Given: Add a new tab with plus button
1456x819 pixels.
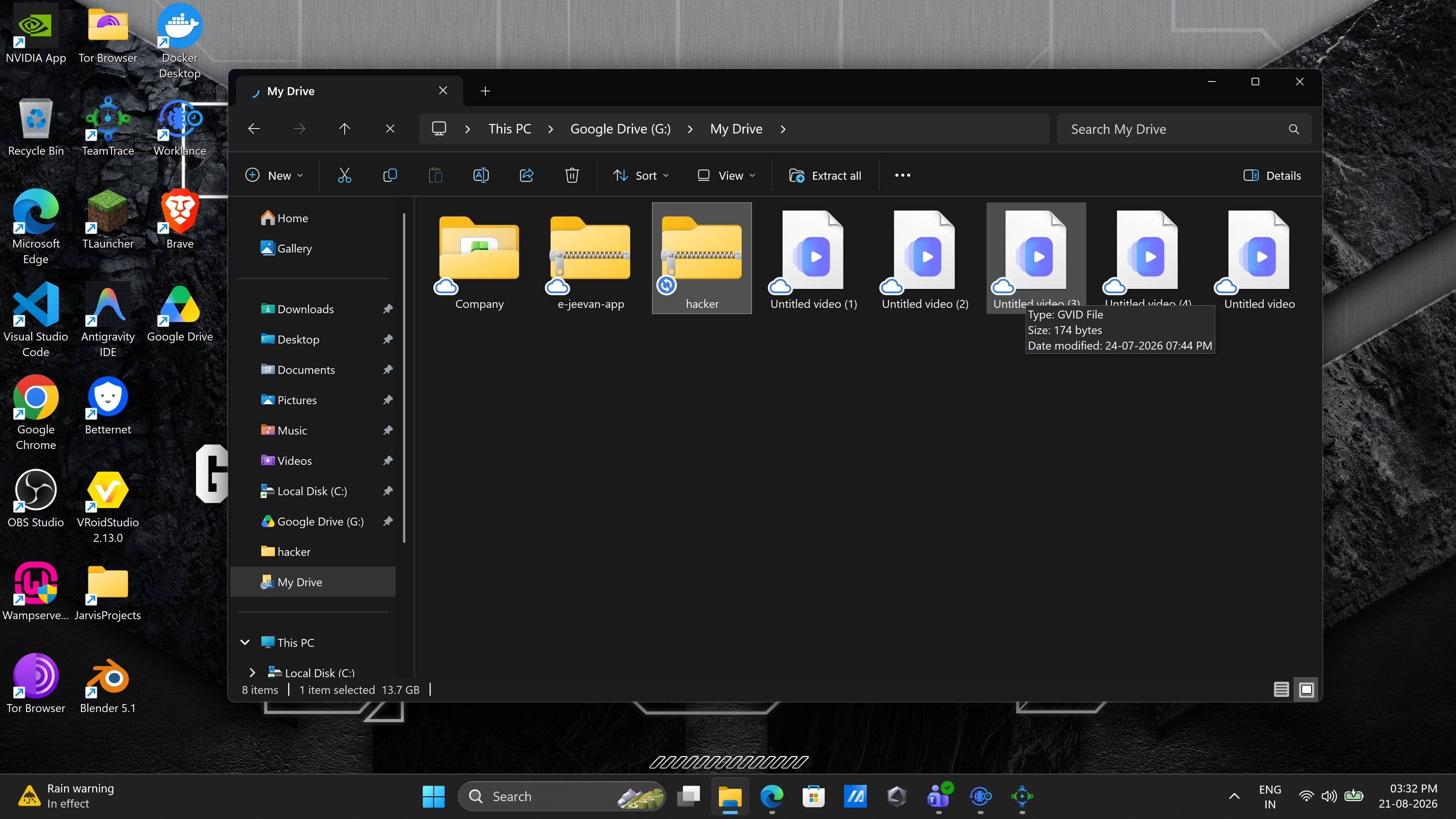Looking at the screenshot, I should coord(485,91).
